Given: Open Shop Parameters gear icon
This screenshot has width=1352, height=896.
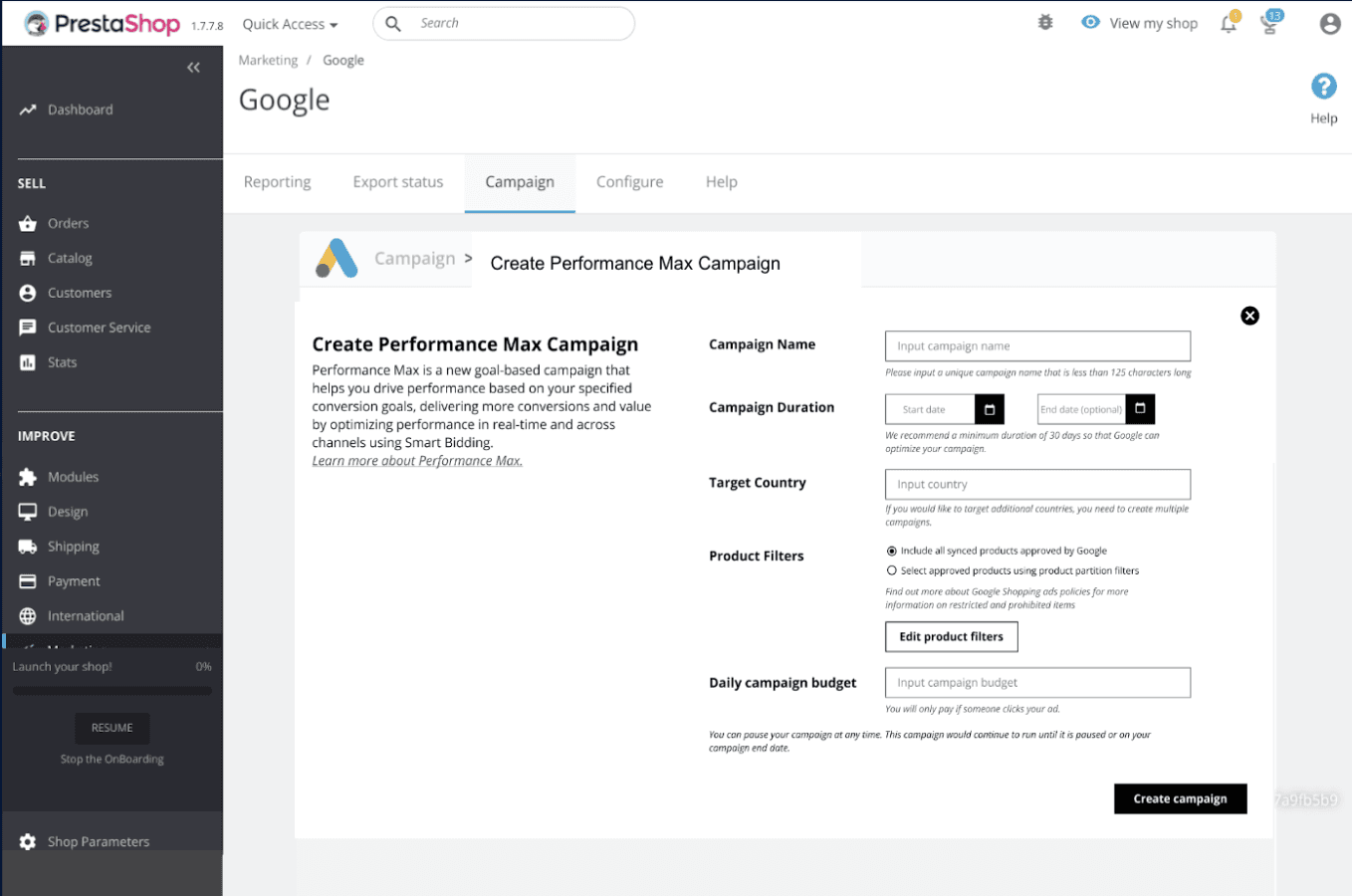Looking at the screenshot, I should click(x=28, y=841).
